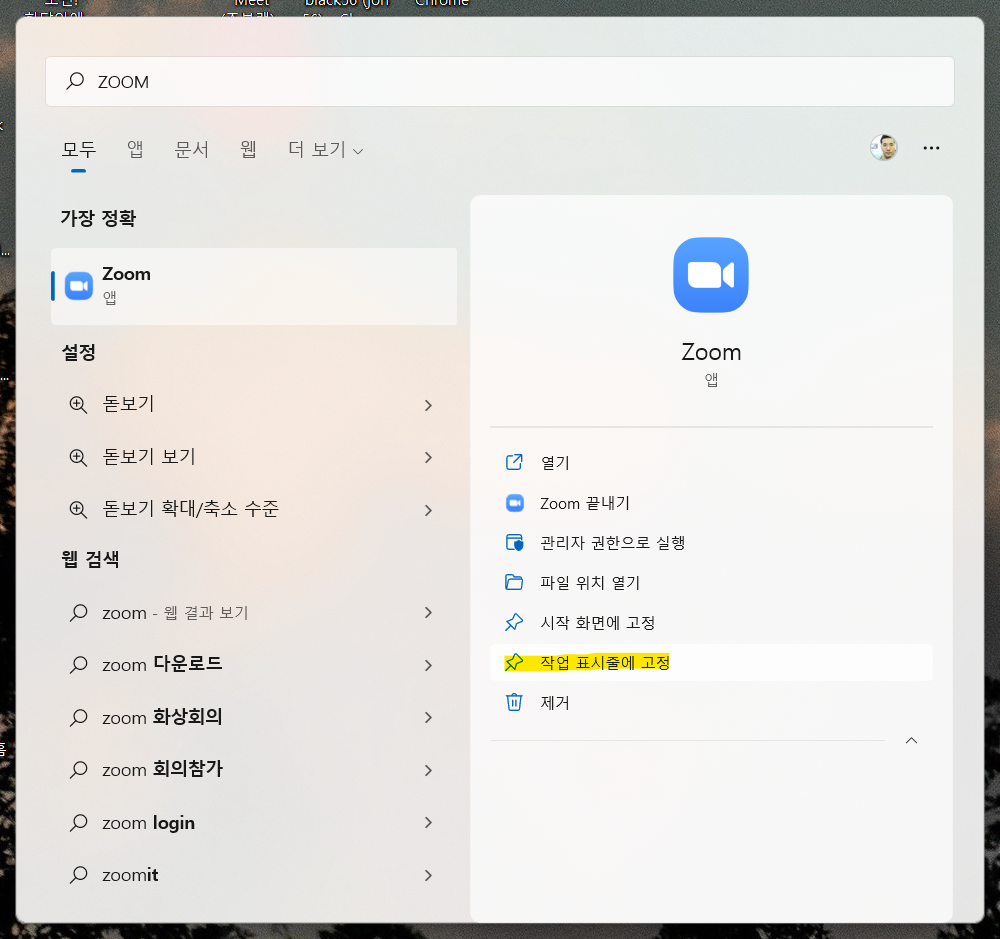Screen dimensions: 1000x939
Task: Switch to the 앱 tab
Action: click(x=135, y=150)
